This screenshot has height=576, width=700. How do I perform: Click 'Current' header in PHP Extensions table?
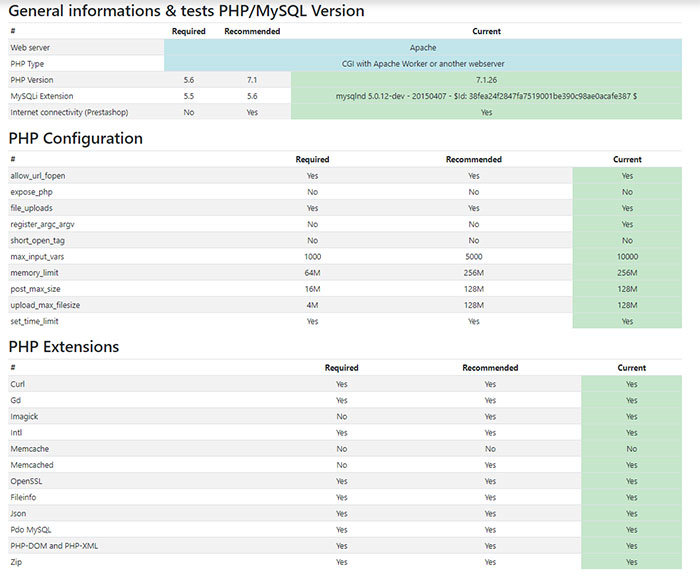click(631, 367)
